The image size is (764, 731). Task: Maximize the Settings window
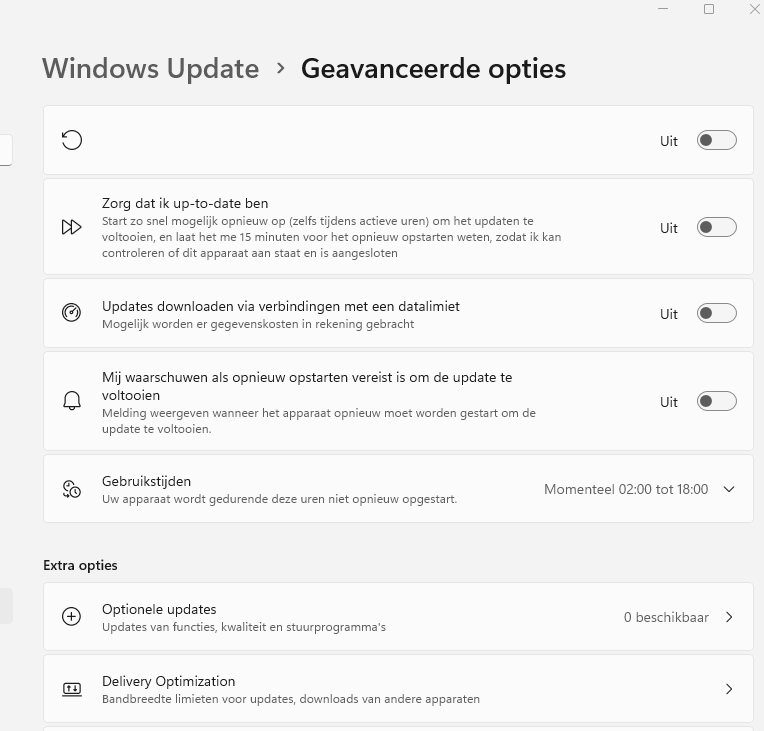tap(709, 9)
